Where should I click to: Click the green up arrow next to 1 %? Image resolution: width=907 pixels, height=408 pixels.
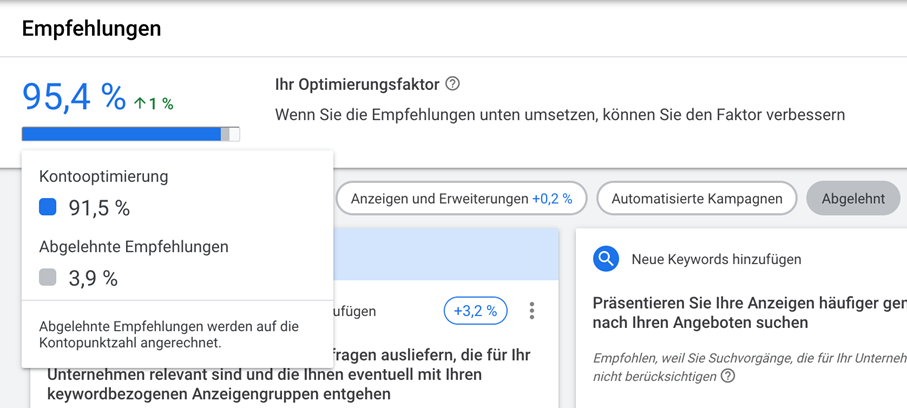pyautogui.click(x=140, y=103)
